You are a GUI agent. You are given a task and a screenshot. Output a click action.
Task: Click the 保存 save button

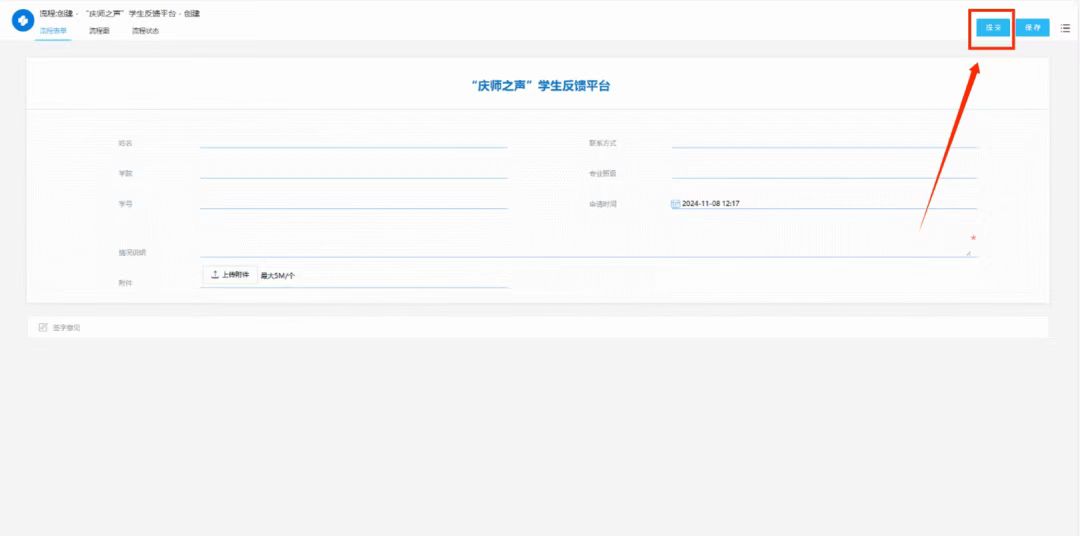point(1032,28)
